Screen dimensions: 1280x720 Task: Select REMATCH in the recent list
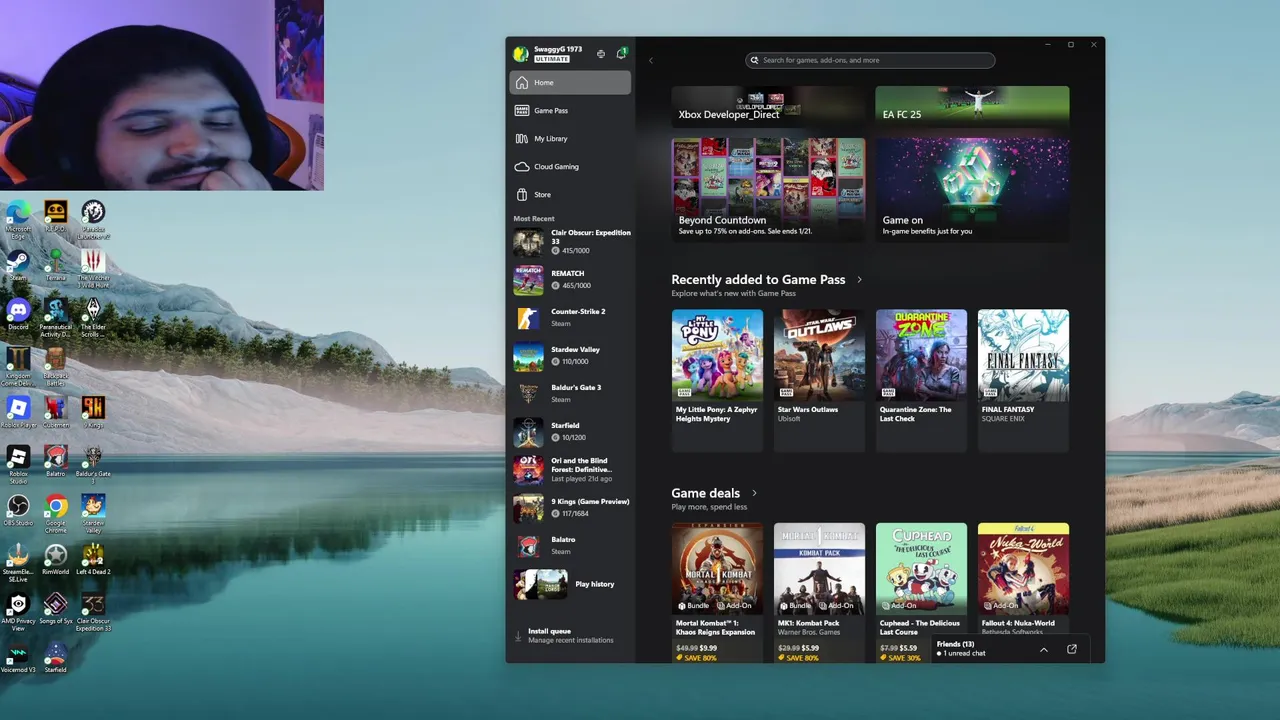(572, 280)
